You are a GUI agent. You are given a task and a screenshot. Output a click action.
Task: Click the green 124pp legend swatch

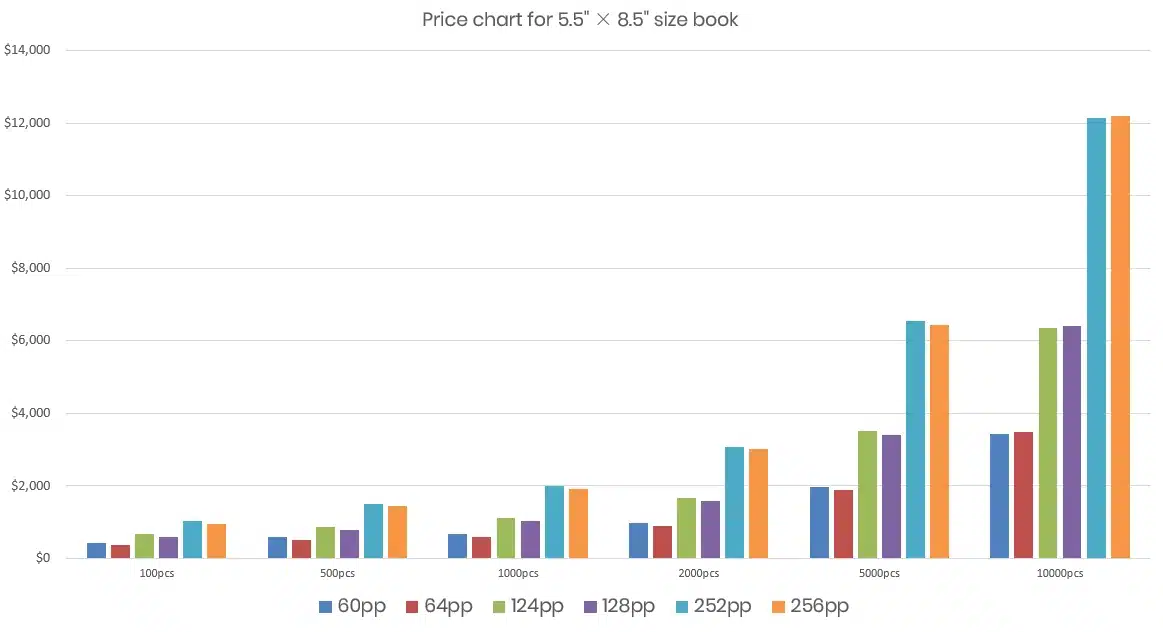[499, 607]
